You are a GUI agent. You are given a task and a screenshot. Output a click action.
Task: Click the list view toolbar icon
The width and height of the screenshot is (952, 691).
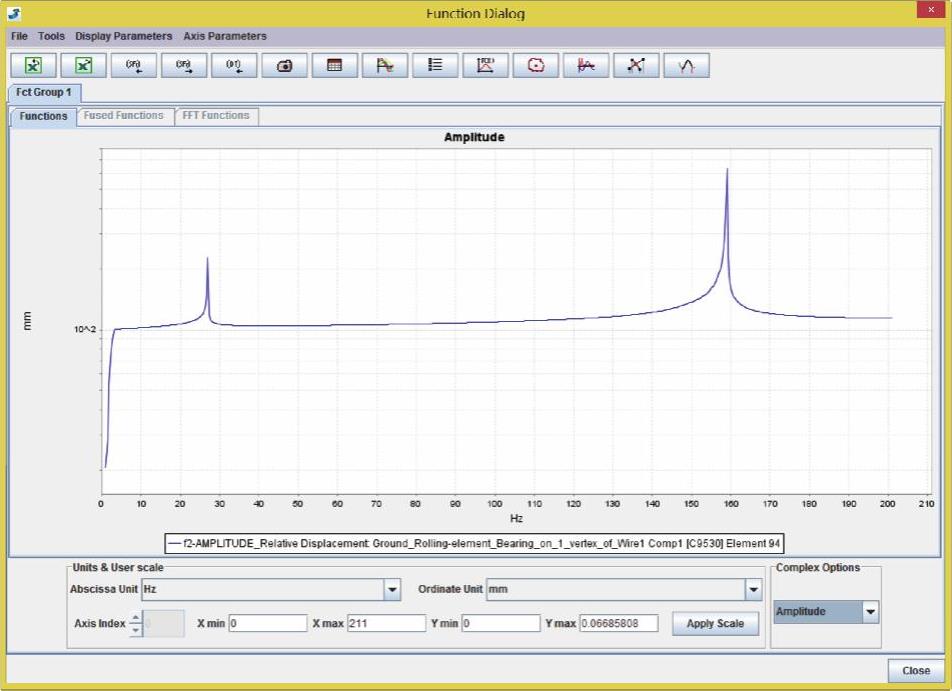pyautogui.click(x=435, y=65)
